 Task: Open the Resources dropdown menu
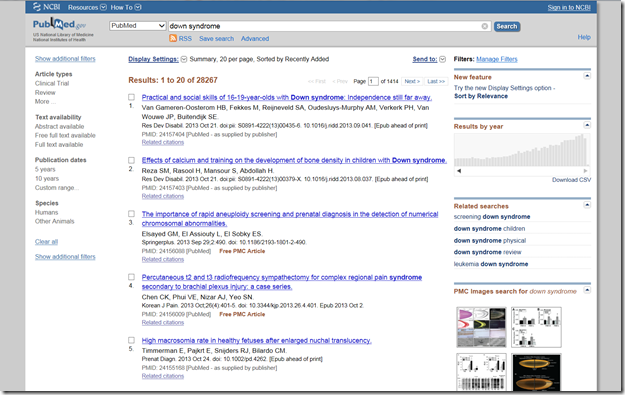[x=87, y=7]
